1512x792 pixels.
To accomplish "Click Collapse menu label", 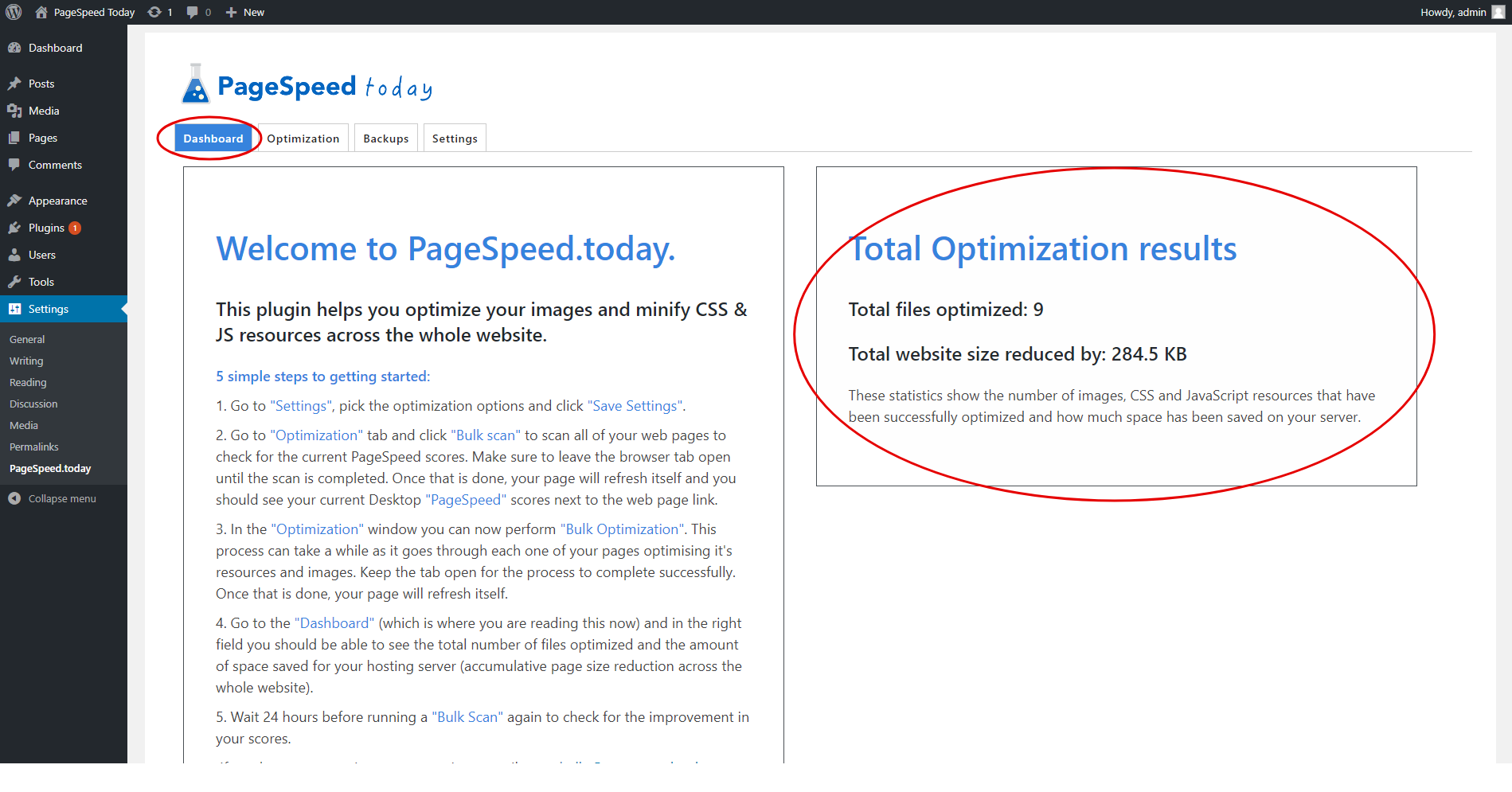I will point(62,498).
